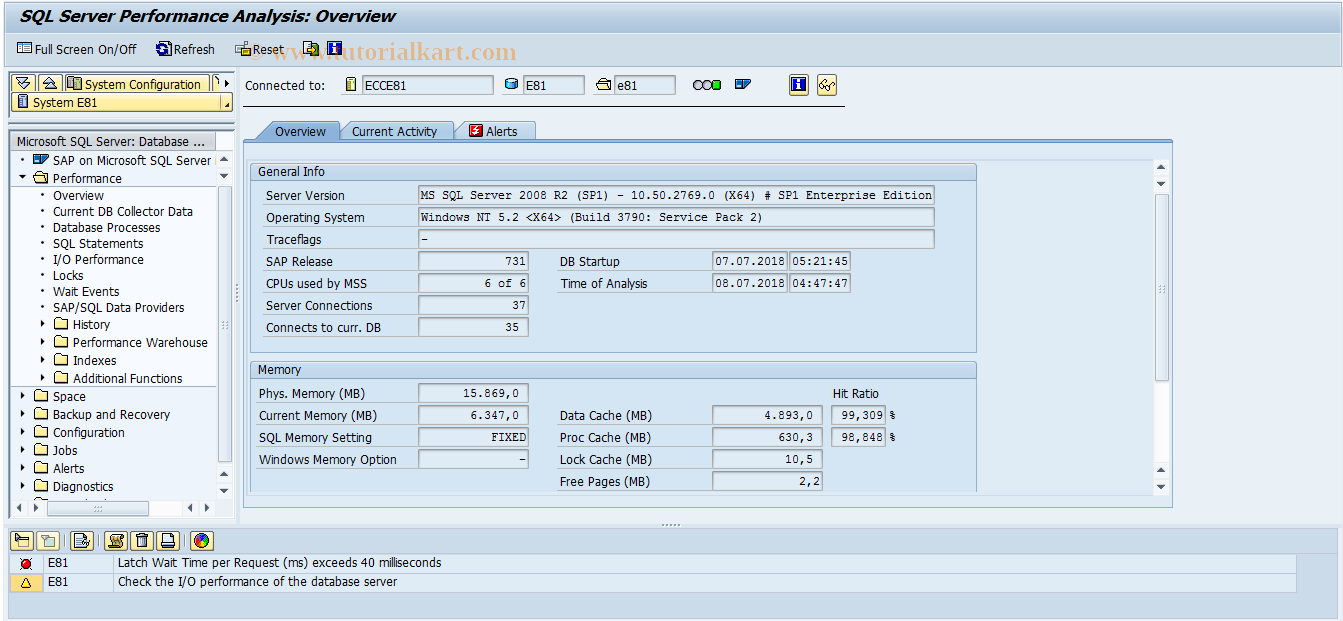Screen dimensions: 1343x621
Task: Select System E81 in the system list
Action: pos(122,102)
